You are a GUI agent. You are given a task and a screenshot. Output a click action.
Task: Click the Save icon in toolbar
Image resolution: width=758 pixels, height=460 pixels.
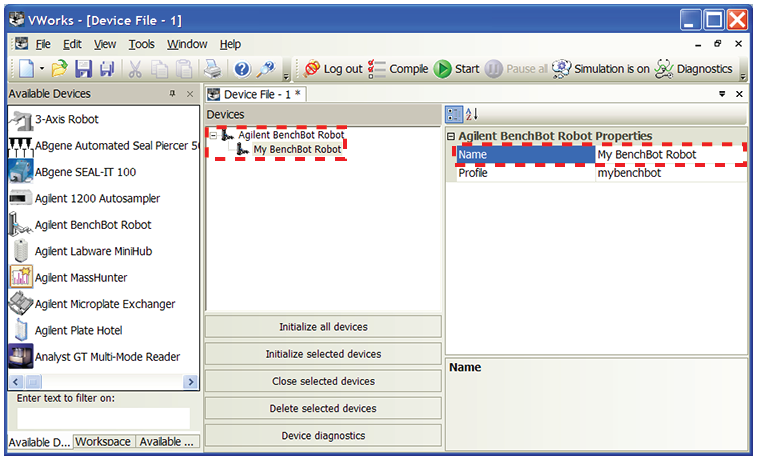click(84, 69)
